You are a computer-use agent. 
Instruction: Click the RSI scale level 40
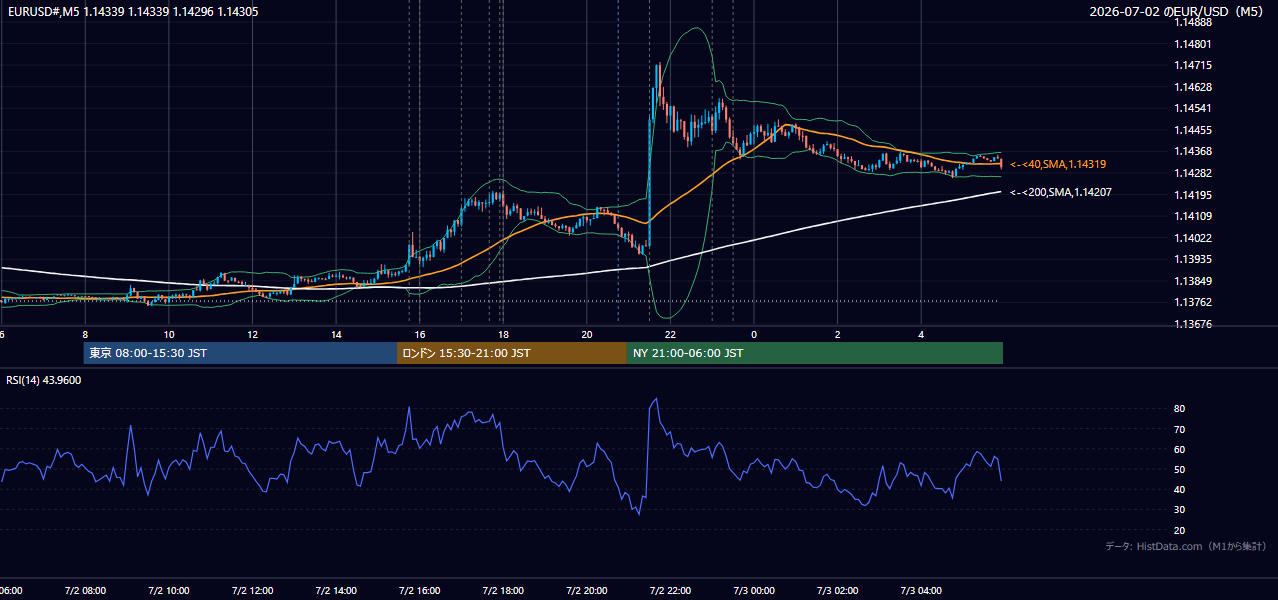click(x=1179, y=489)
